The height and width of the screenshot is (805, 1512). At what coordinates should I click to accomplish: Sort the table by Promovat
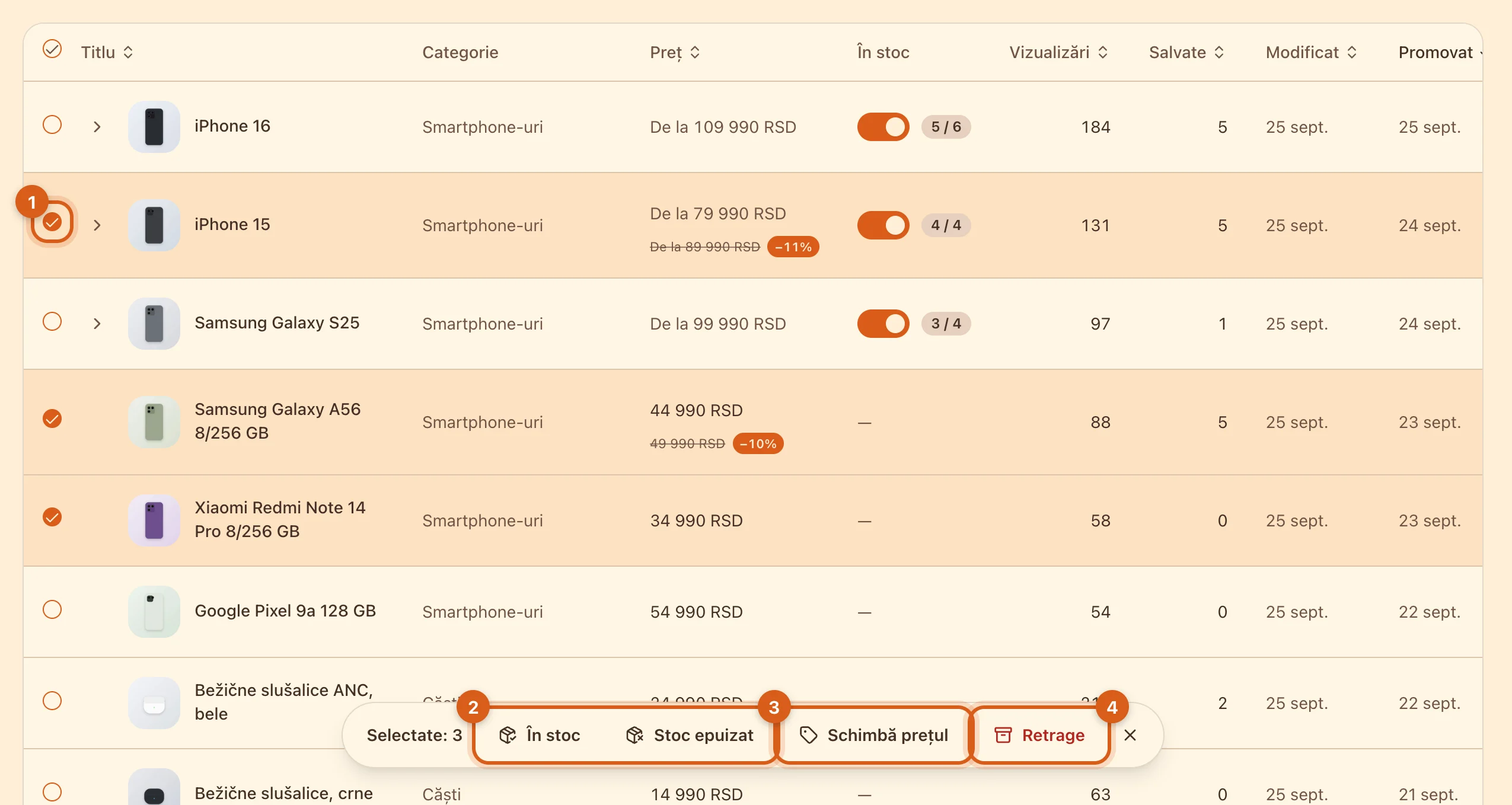[1441, 52]
